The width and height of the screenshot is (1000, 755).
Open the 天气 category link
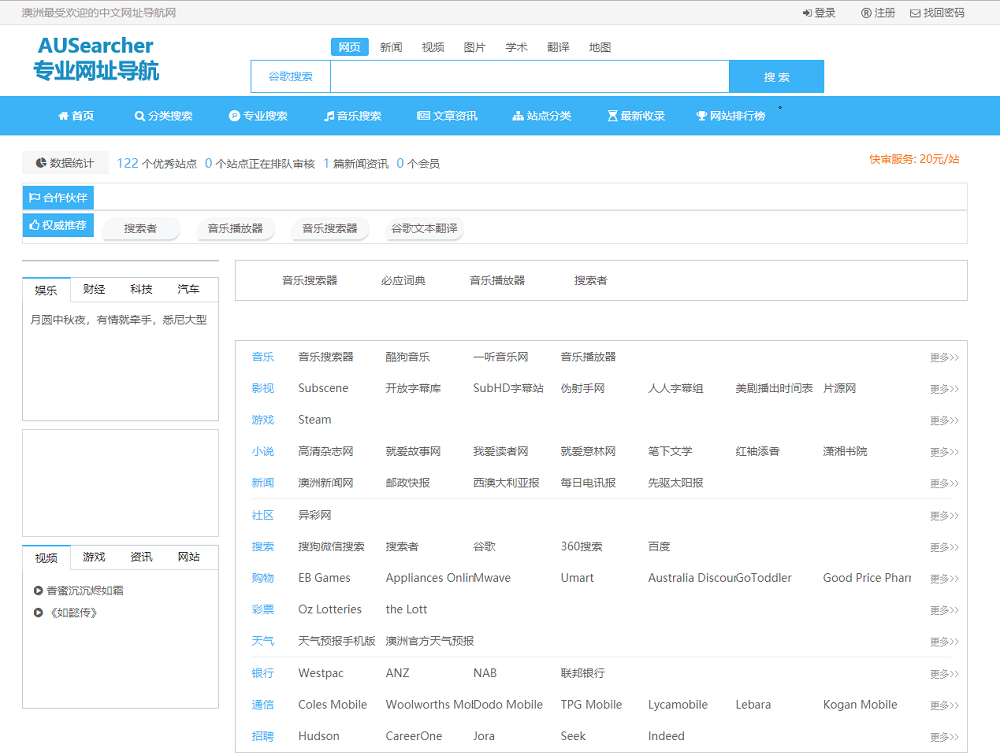point(263,641)
